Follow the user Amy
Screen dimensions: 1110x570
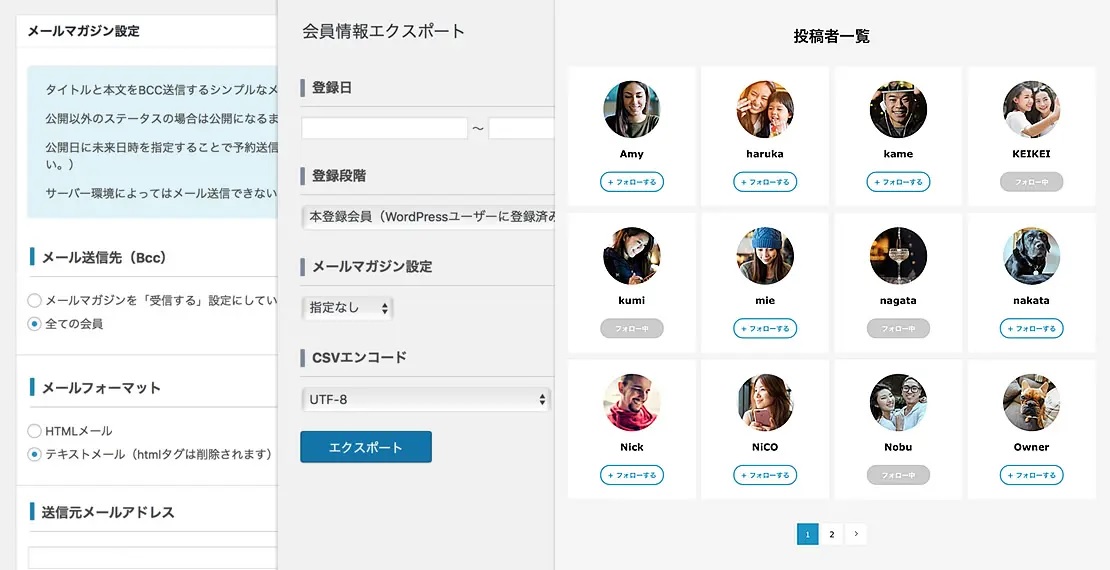point(631,182)
